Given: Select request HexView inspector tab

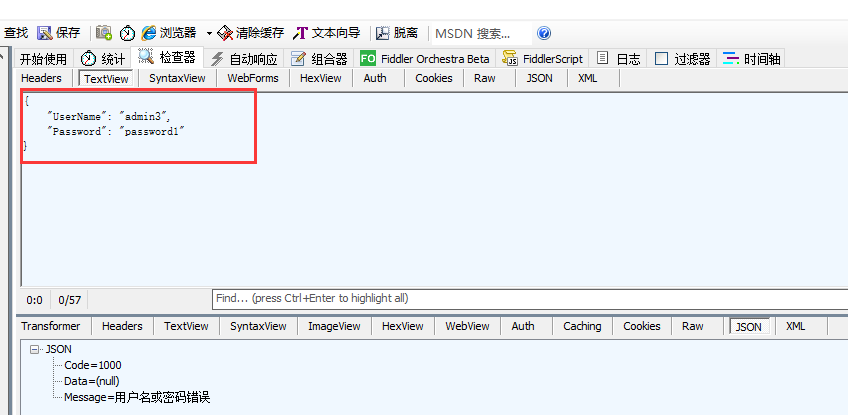Looking at the screenshot, I should tap(321, 78).
